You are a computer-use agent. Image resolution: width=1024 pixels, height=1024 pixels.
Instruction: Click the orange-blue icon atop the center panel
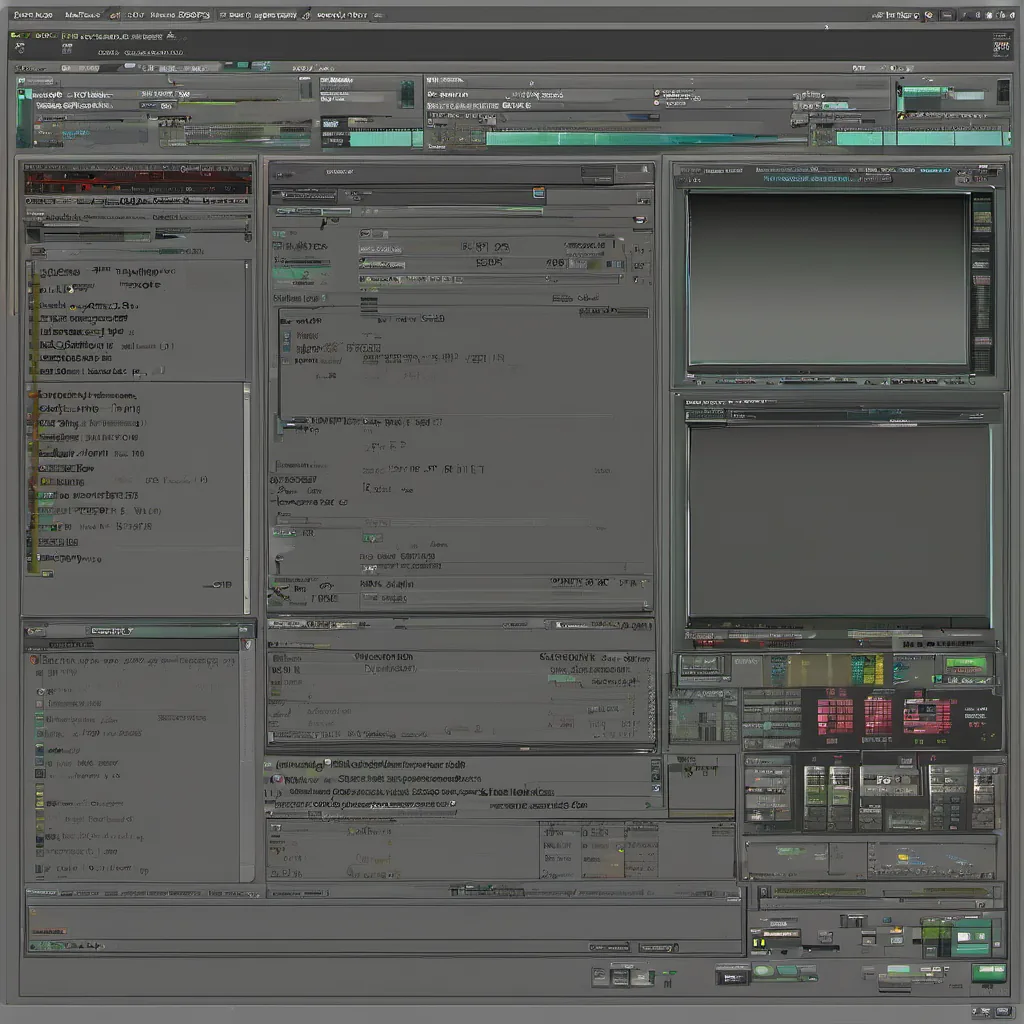(x=539, y=193)
